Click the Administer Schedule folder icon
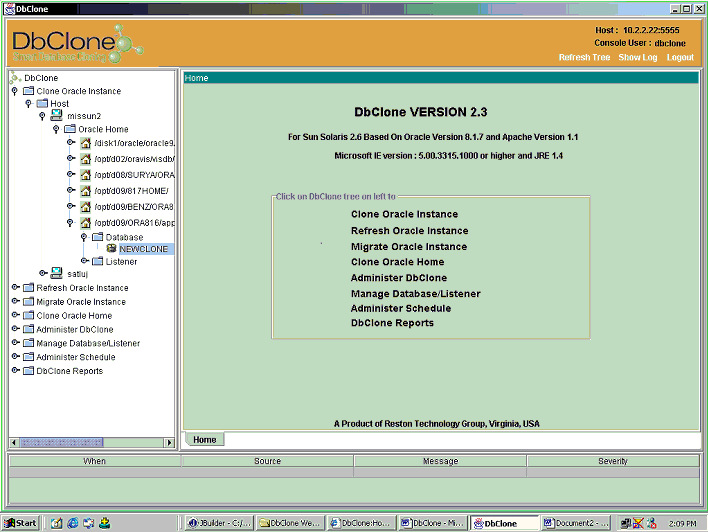708x532 pixels. point(28,357)
